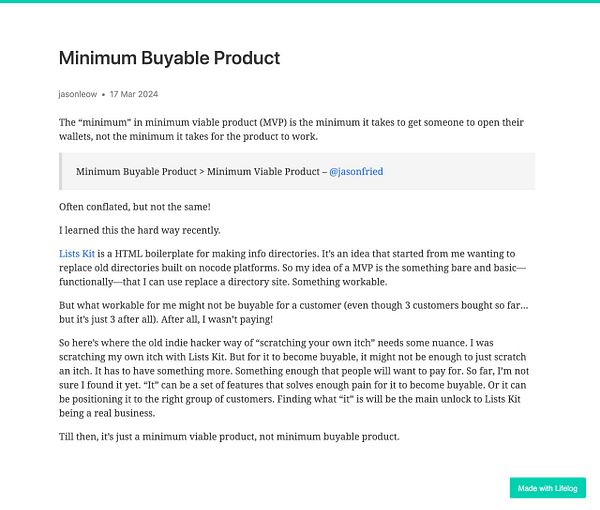Click the @jasonfried mention link
The width and height of the screenshot is (600, 510).
tap(355, 172)
